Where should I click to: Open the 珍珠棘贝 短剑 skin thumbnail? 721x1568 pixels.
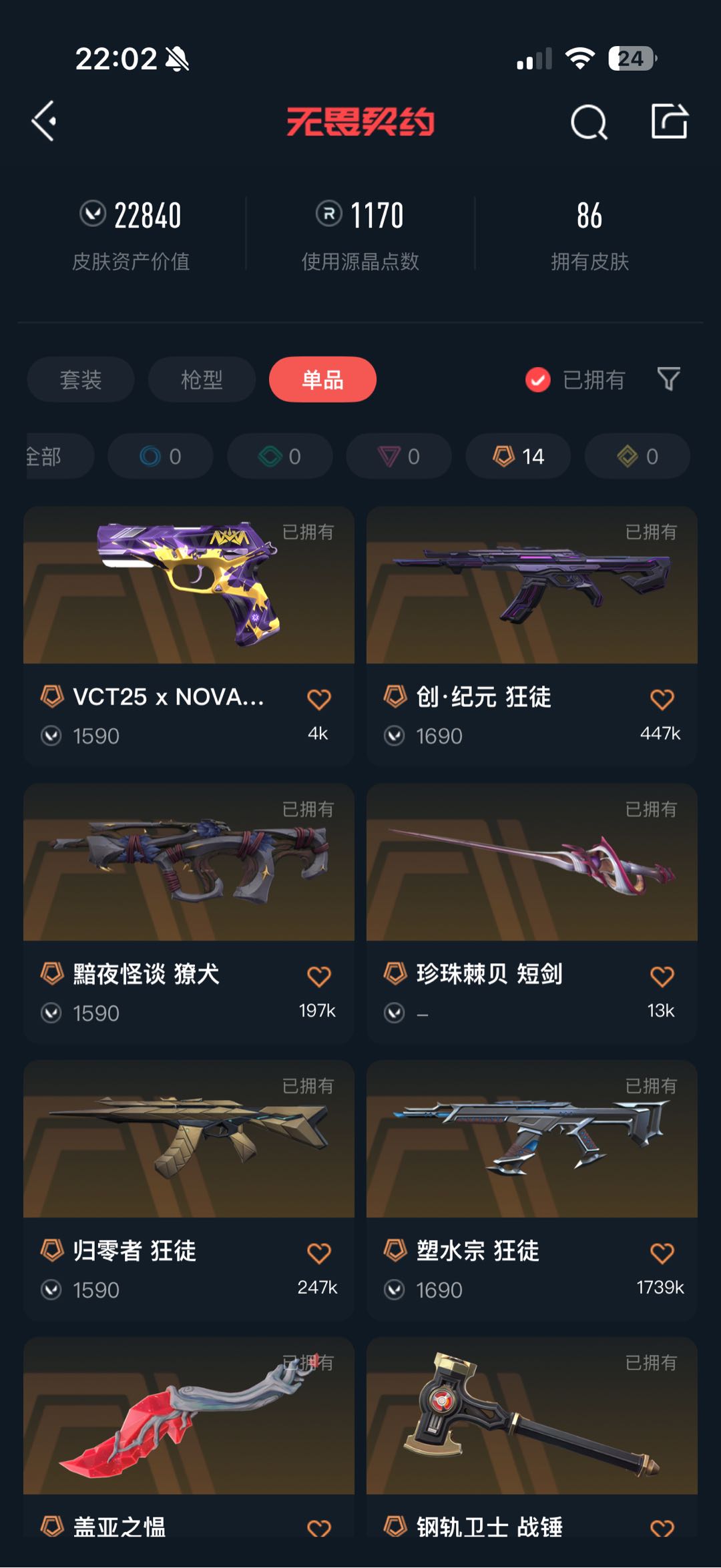point(532,862)
